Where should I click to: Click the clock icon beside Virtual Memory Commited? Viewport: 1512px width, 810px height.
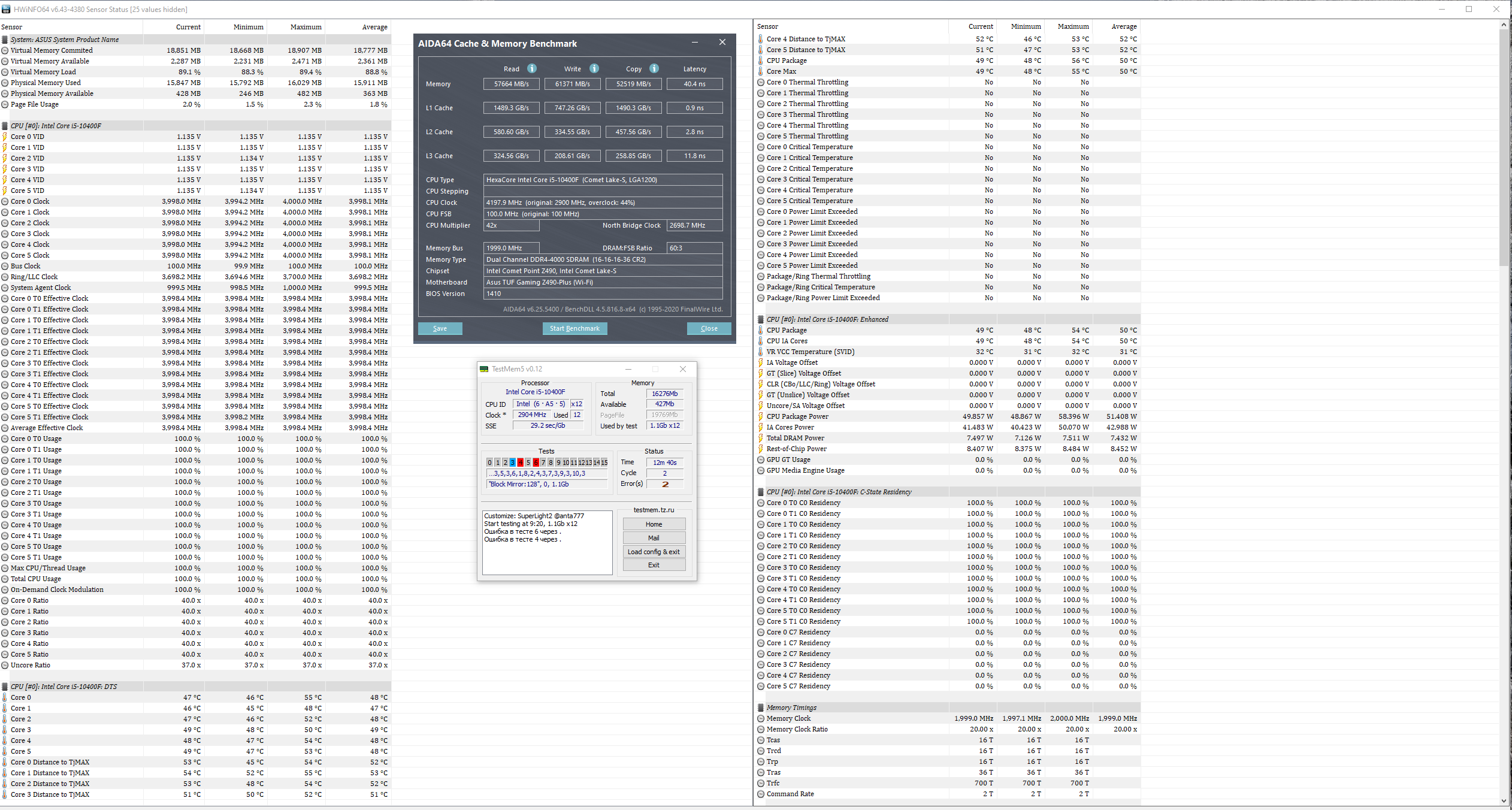[5, 50]
